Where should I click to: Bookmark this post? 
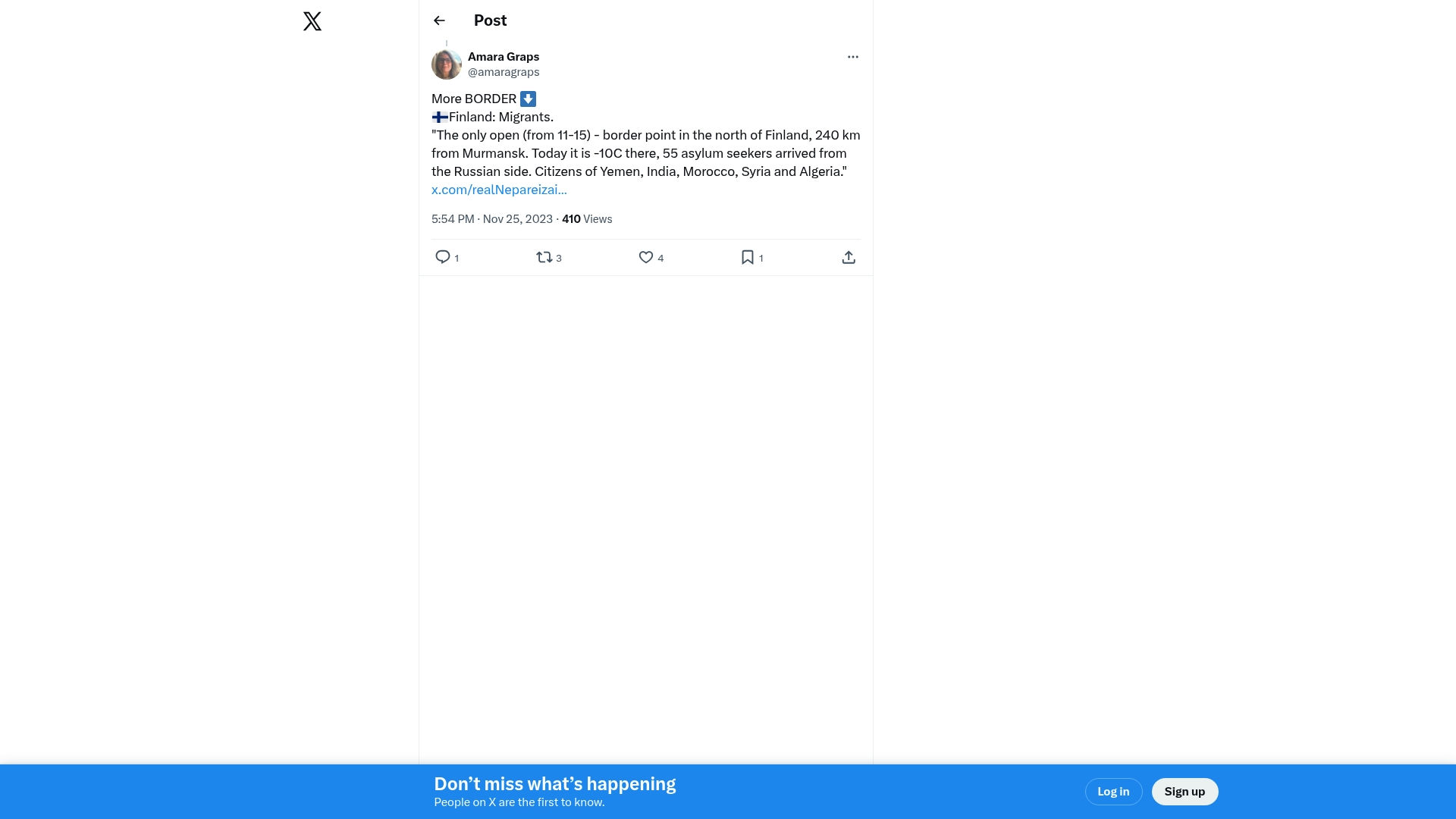[x=747, y=257]
